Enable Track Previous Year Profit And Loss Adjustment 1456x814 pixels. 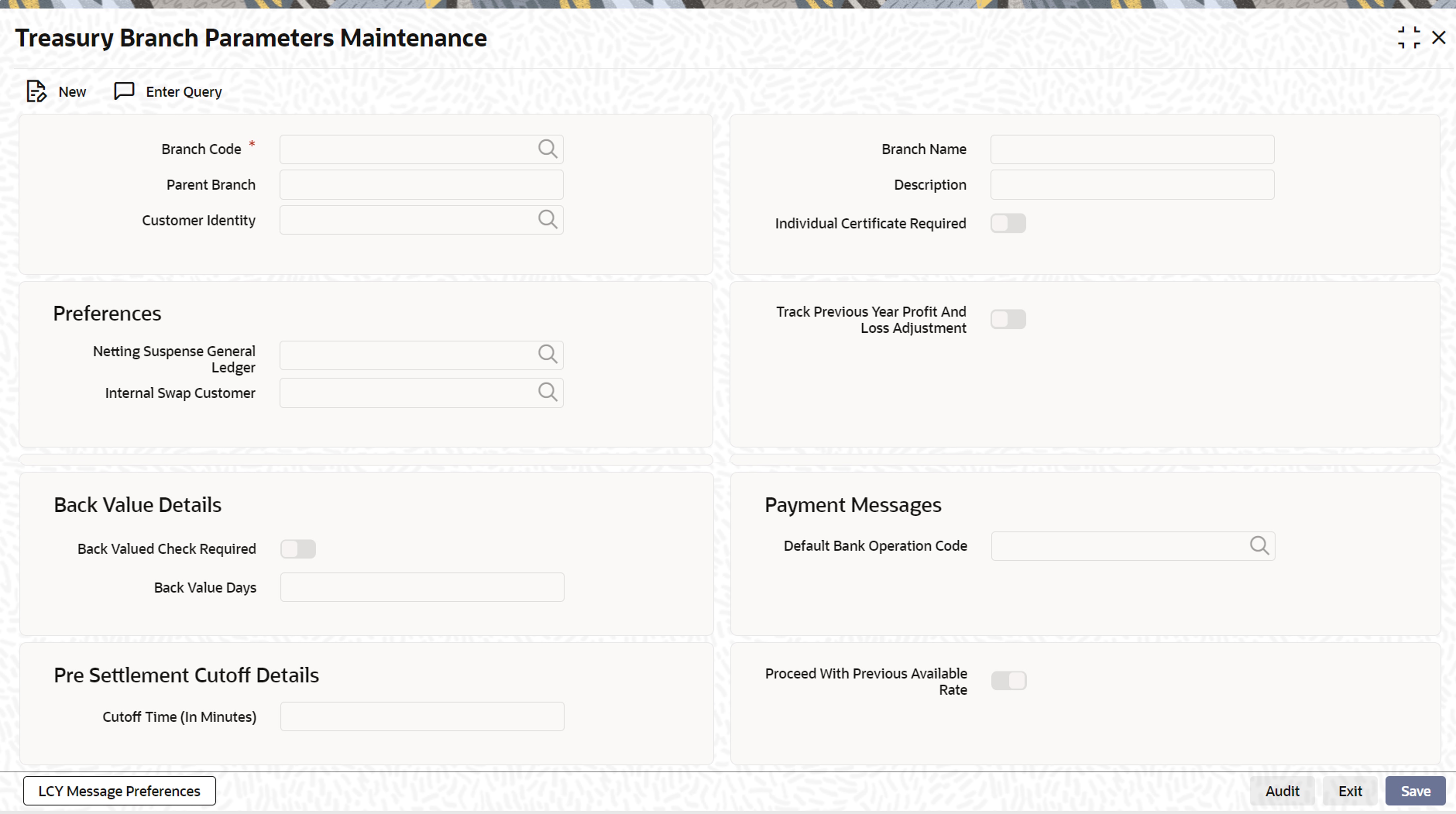(1008, 320)
